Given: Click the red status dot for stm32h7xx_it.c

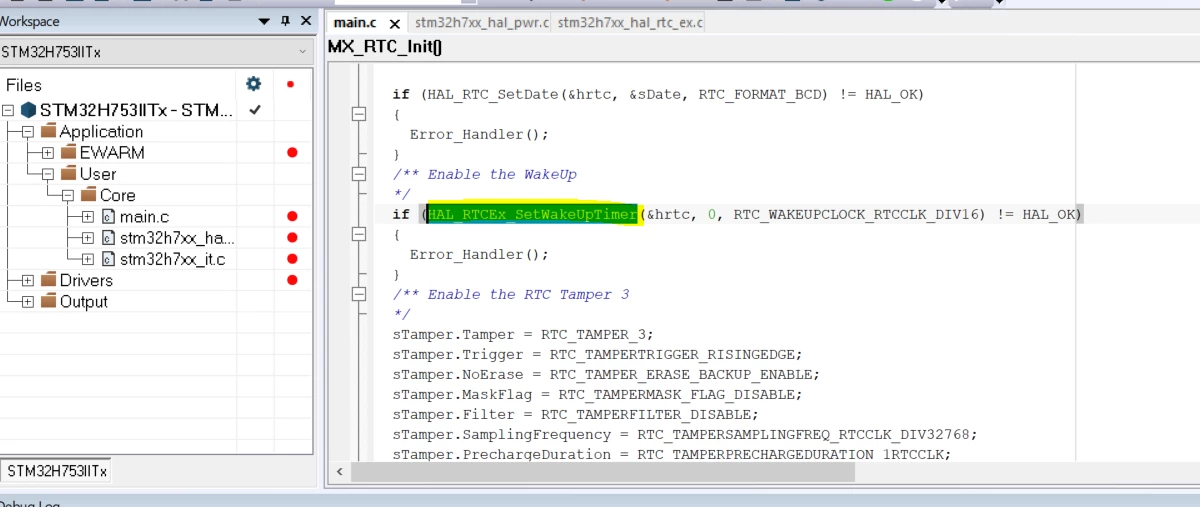Looking at the screenshot, I should coord(292,259).
